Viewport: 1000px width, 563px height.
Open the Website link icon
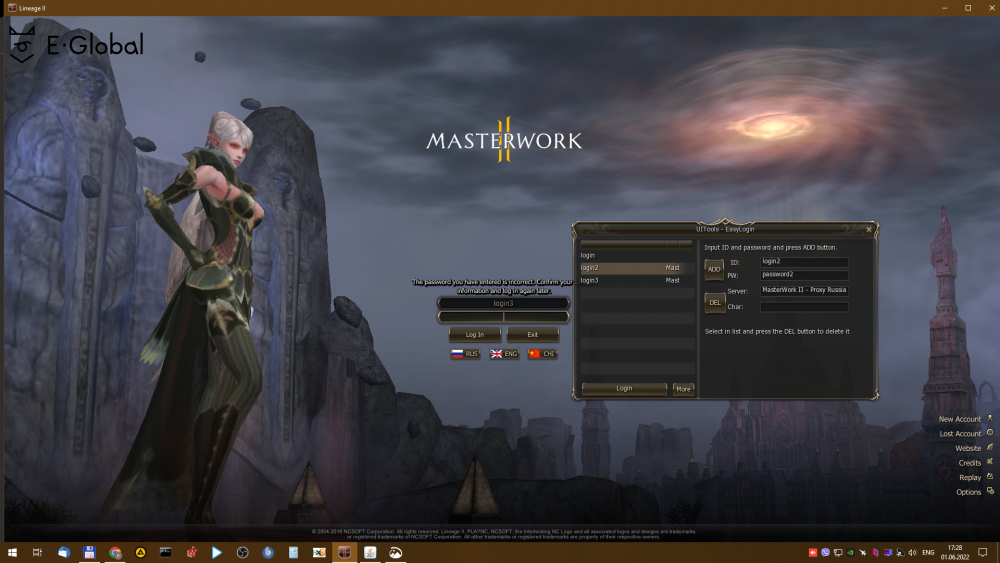point(989,448)
